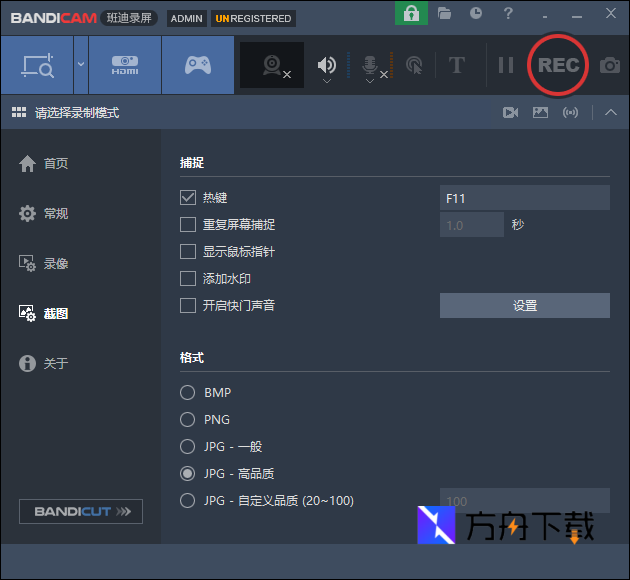Click the recording mode grid icon
The height and width of the screenshot is (580, 630).
point(19,112)
